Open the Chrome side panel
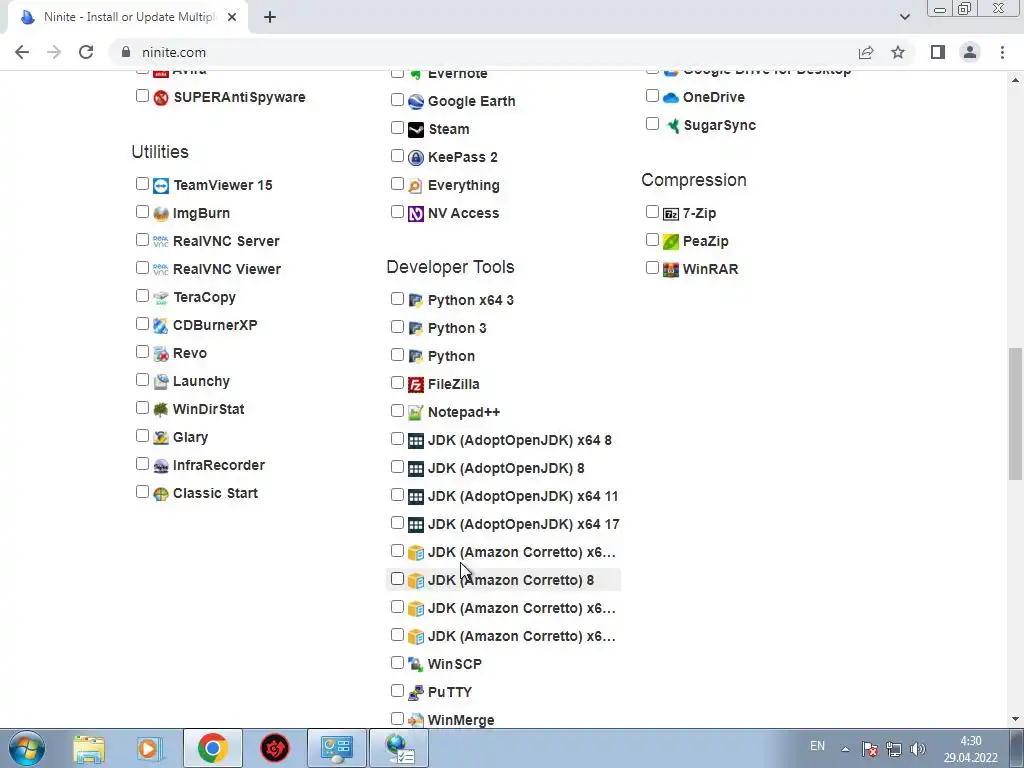The image size is (1024, 768). [938, 52]
